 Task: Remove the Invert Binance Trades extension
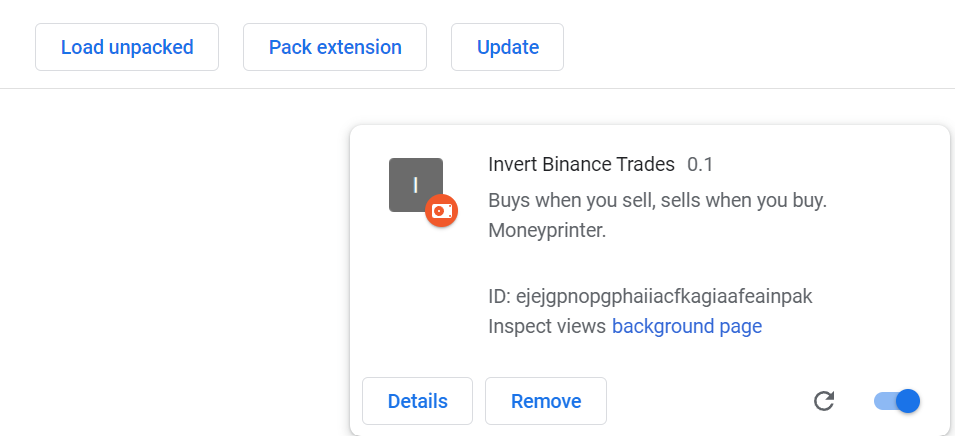point(546,401)
